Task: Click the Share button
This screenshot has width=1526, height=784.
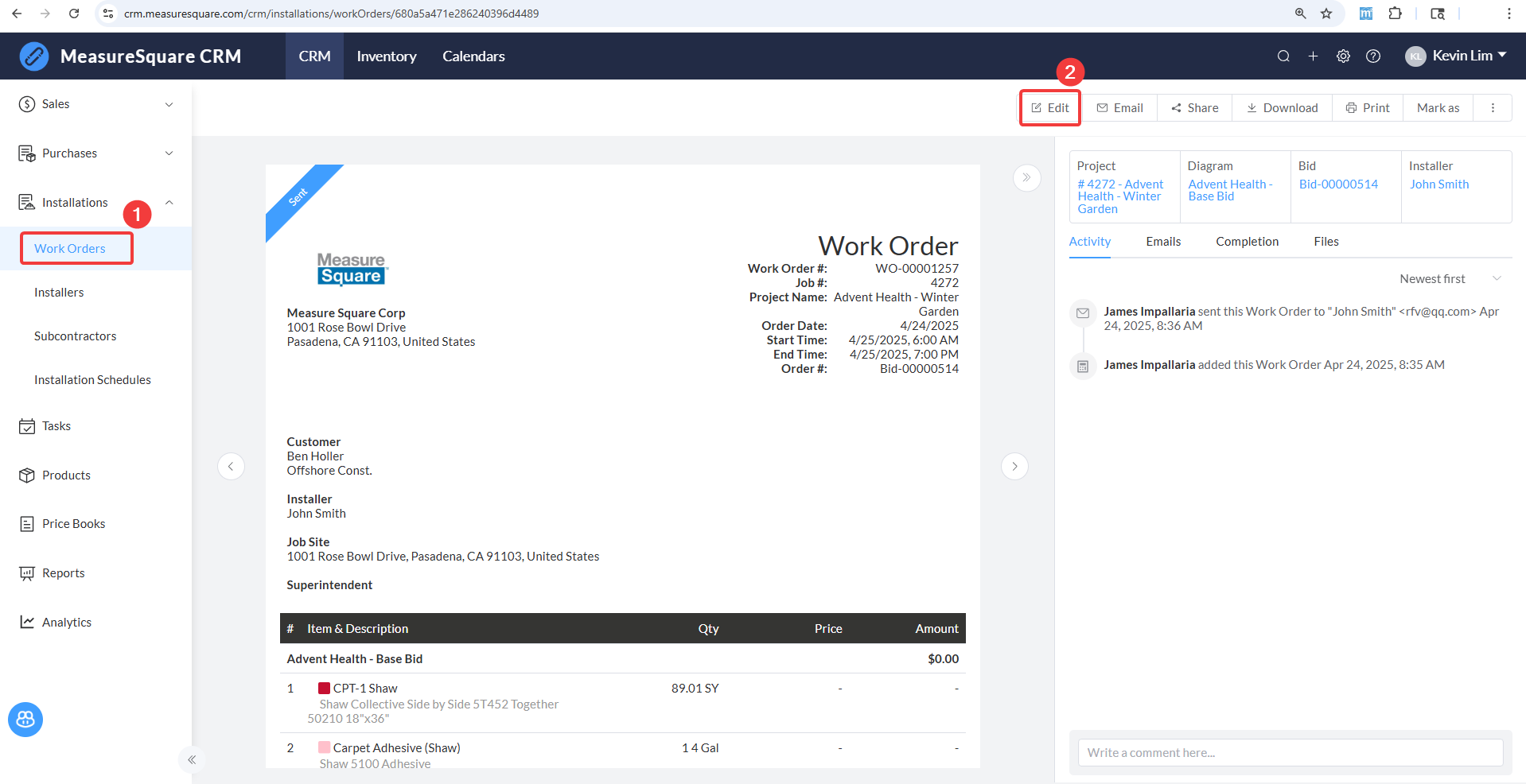Action: point(1195,108)
